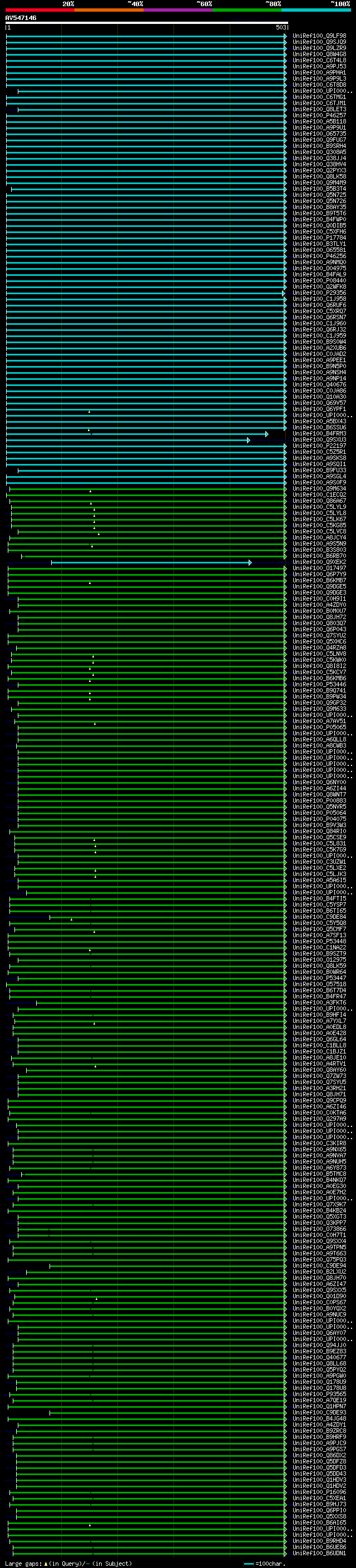Select UniRef100_Q9M4M9 hit name
The height and width of the screenshot is (1568, 356).
click(319, 182)
